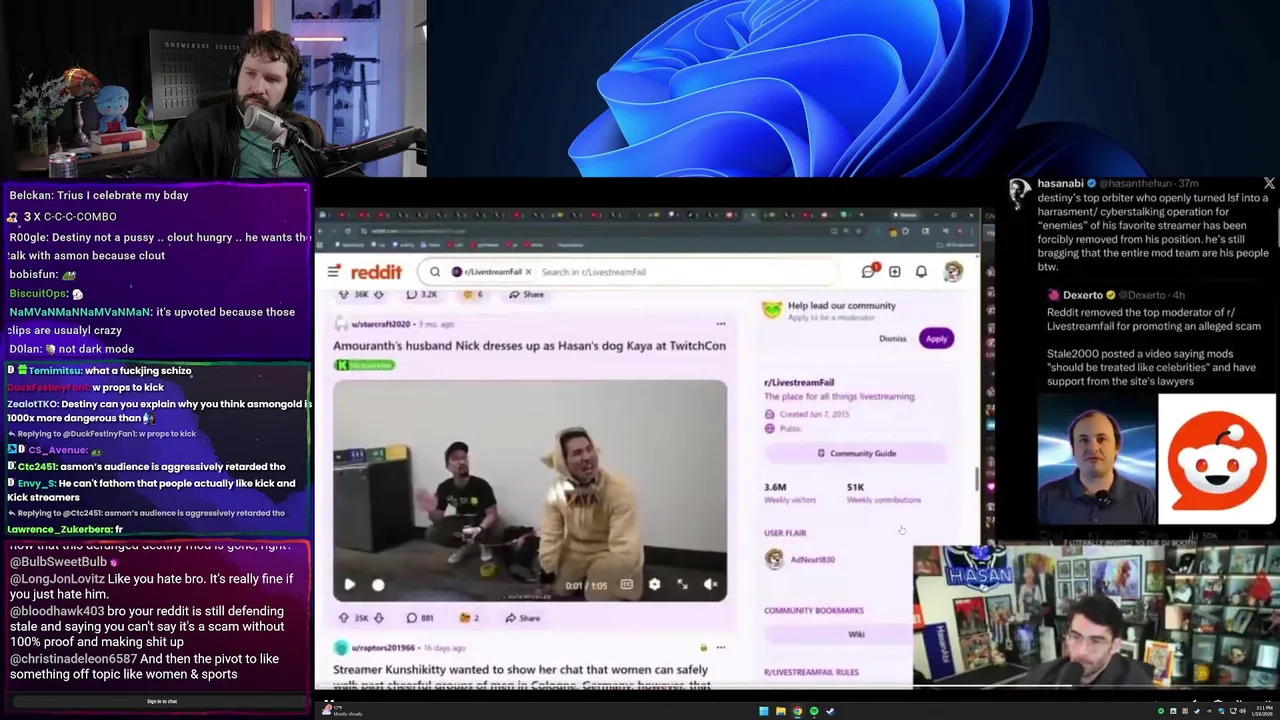Image resolution: width=1280 pixels, height=720 pixels.
Task: Share the post with 881 comments
Action: [x=523, y=618]
